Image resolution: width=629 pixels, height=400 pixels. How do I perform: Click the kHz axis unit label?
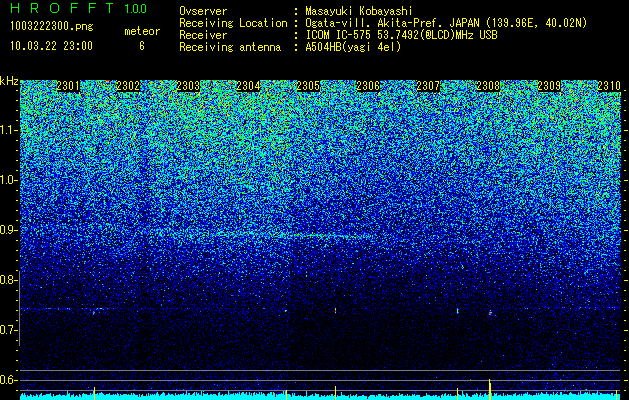[9, 81]
